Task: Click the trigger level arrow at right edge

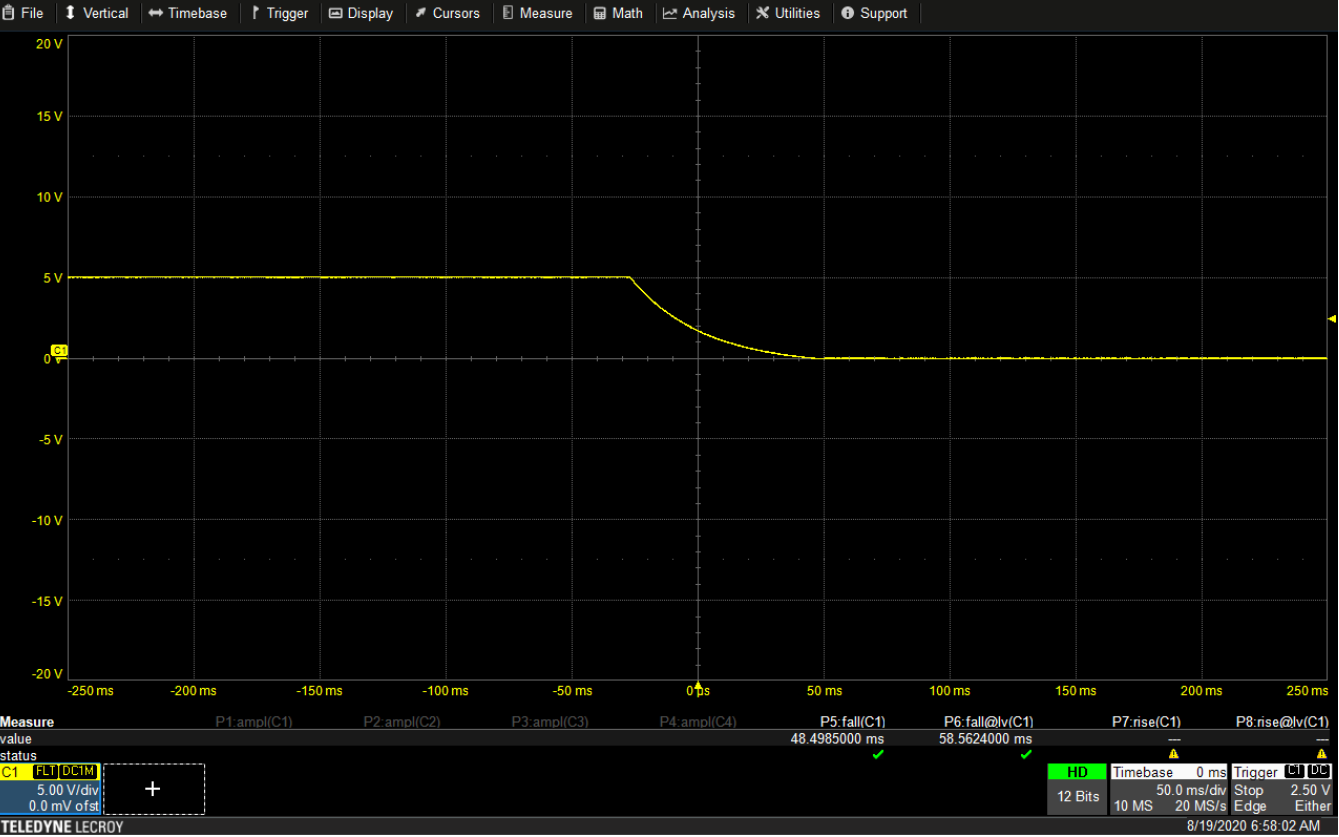Action: [x=1332, y=319]
